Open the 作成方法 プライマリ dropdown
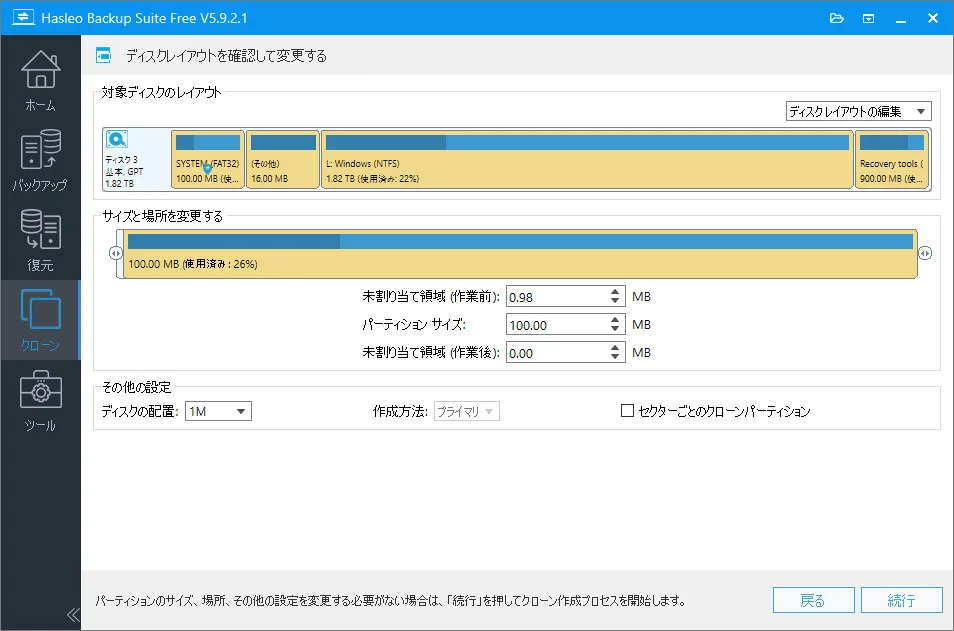This screenshot has width=954, height=631. point(467,411)
